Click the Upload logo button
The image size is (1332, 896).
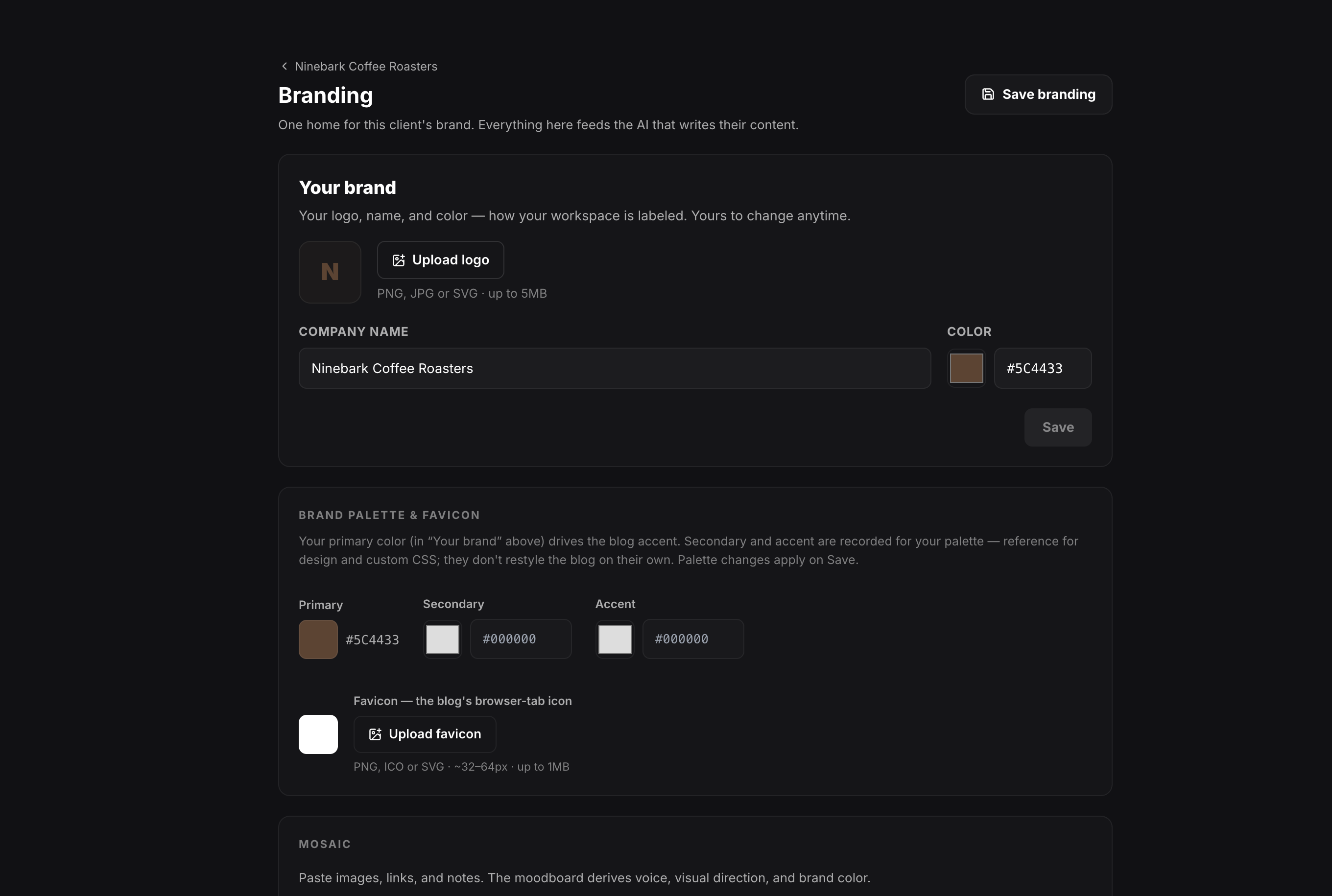[x=441, y=260]
